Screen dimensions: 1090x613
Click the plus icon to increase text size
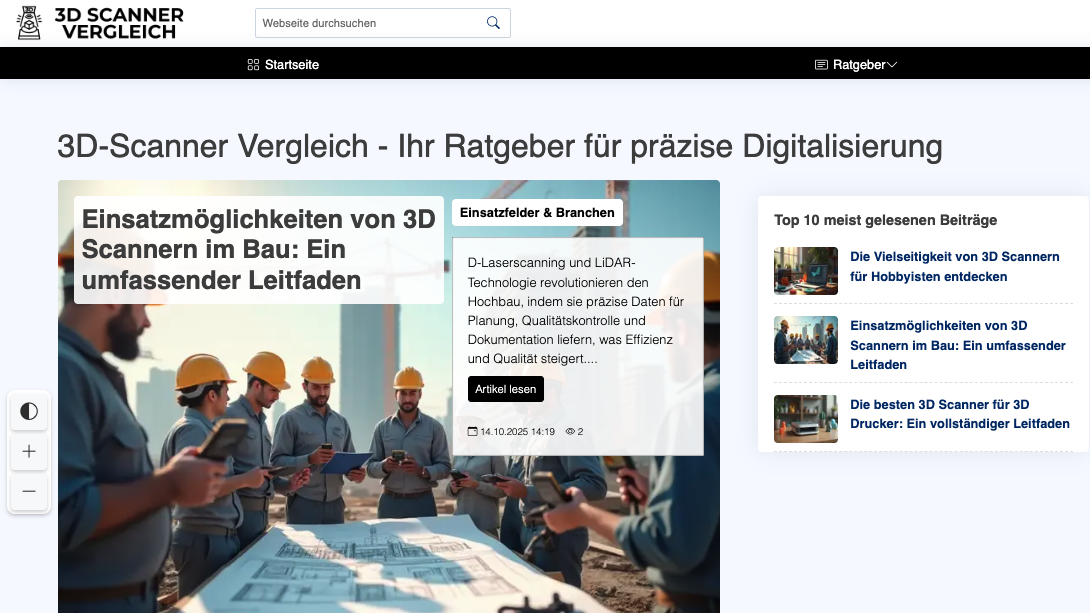pos(29,451)
